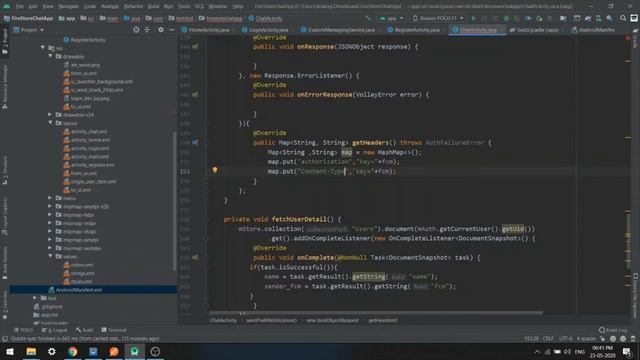Click the Windows Start button
The width and height of the screenshot is (640, 360).
click(x=10, y=351)
